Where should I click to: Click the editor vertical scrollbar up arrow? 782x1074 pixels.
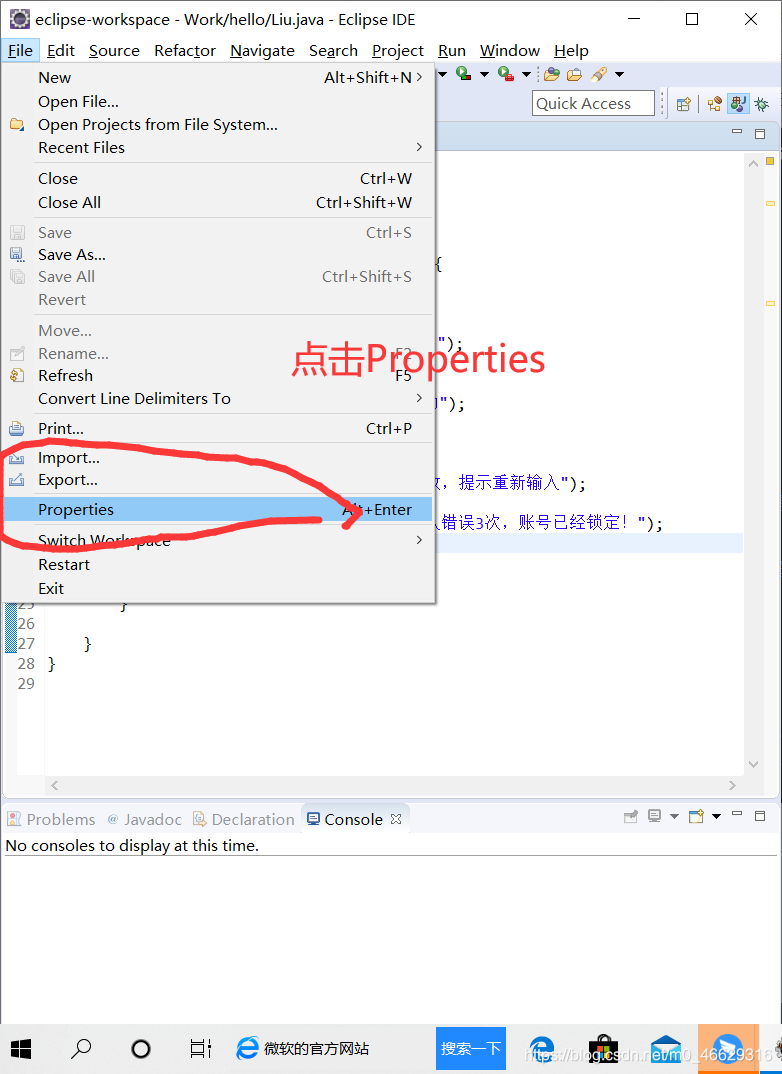coord(753,164)
